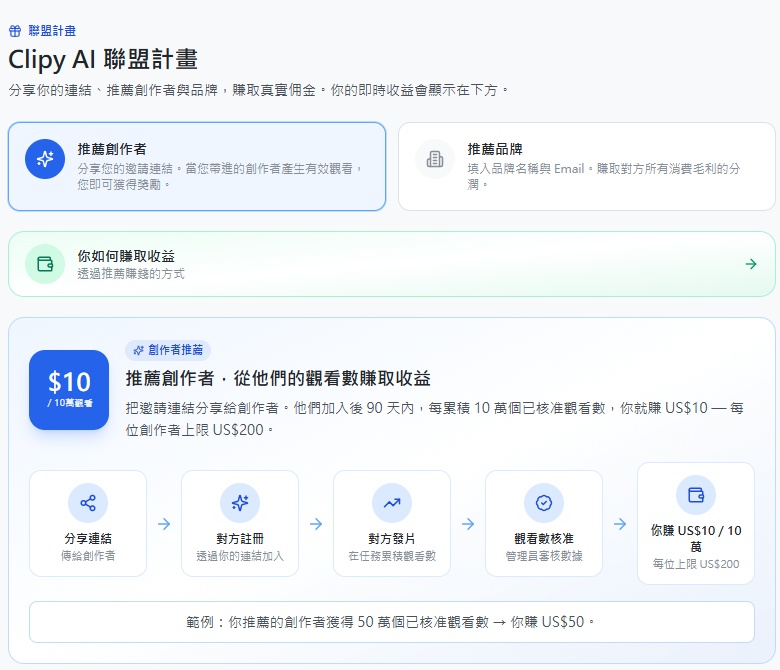Click the building icon in 推薦品牌 card
This screenshot has width=780, height=670.
point(435,159)
